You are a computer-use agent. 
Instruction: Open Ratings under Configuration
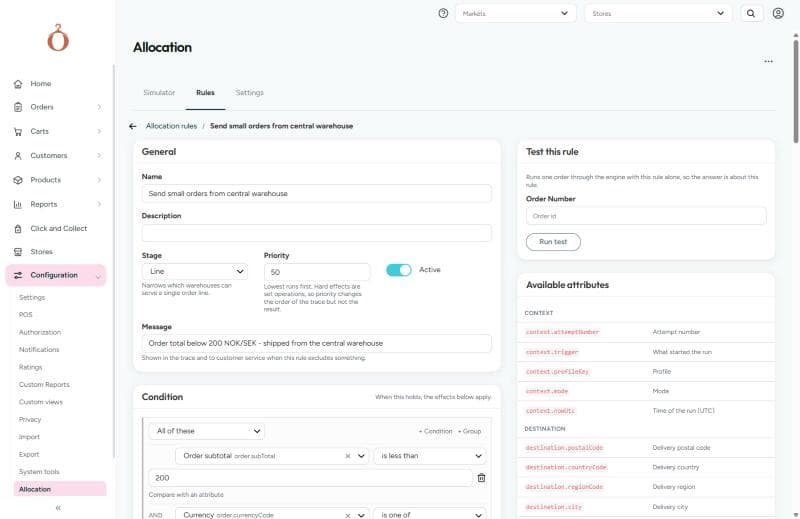31,367
